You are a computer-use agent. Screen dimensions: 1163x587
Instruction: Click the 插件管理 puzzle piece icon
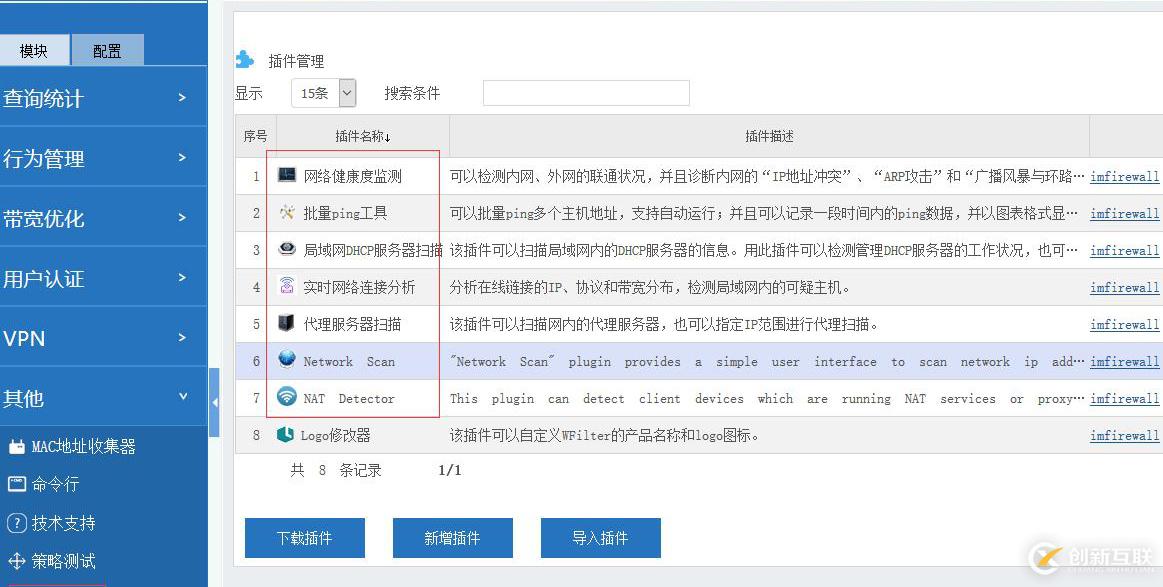(245, 59)
